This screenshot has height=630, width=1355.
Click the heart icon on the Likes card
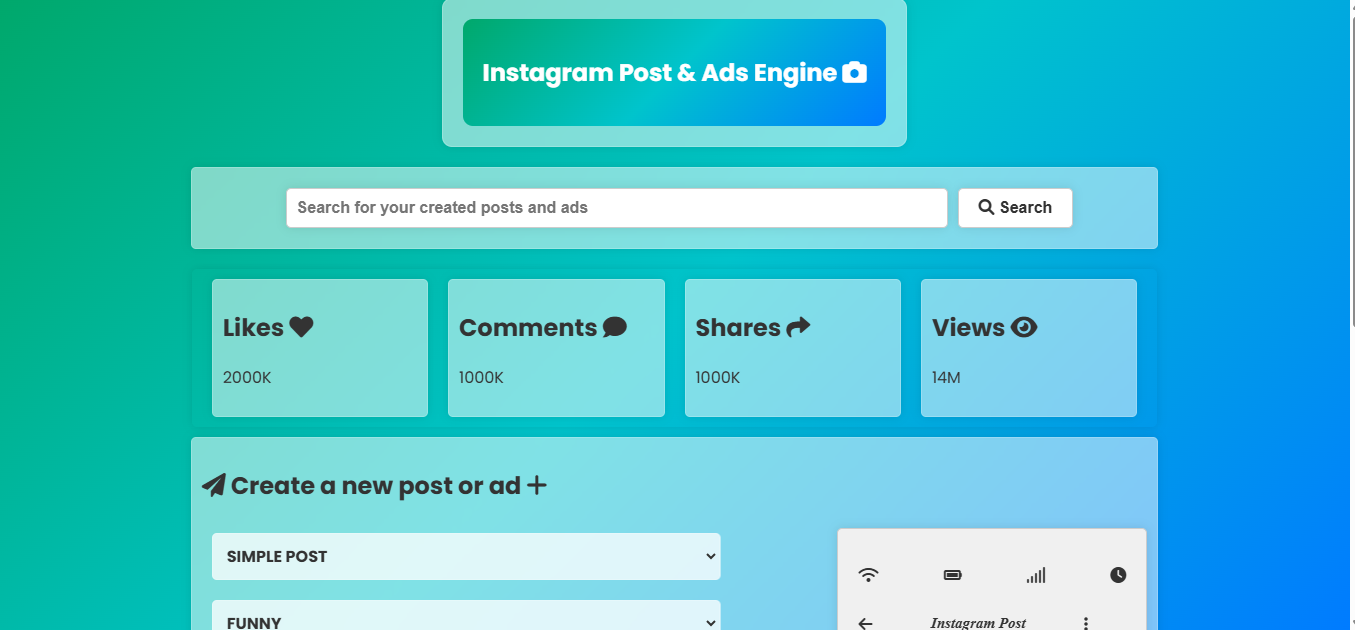302,325
